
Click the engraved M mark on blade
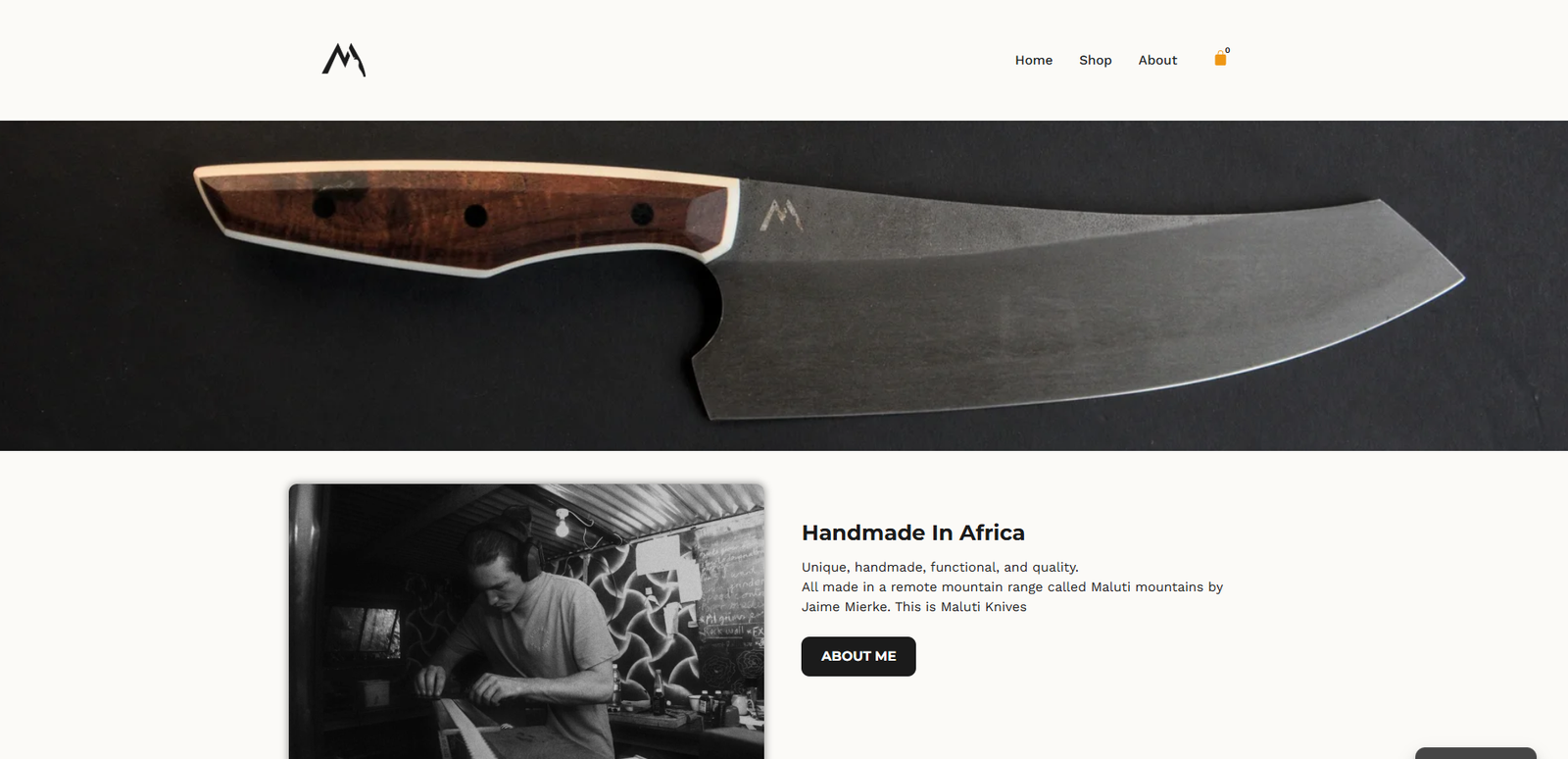[x=781, y=216]
